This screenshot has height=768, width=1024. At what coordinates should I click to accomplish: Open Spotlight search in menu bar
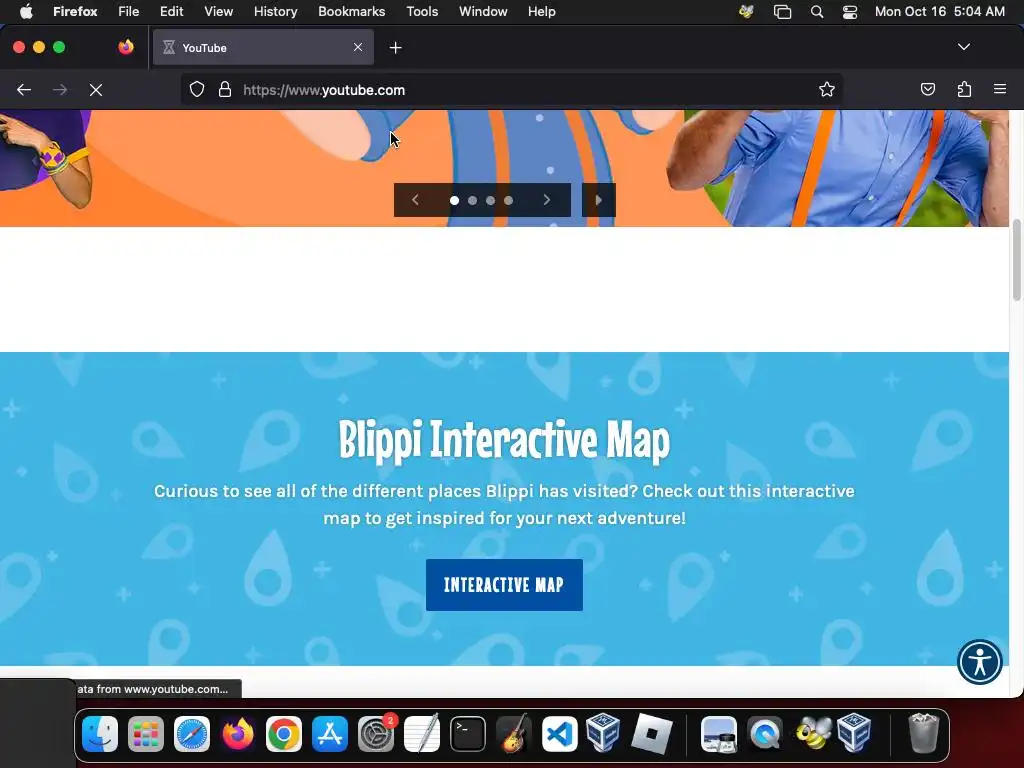pyautogui.click(x=816, y=12)
